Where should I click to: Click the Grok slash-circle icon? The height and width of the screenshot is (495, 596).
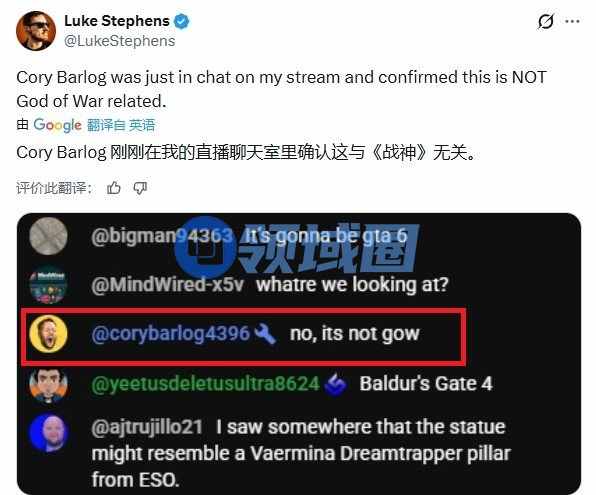(546, 21)
